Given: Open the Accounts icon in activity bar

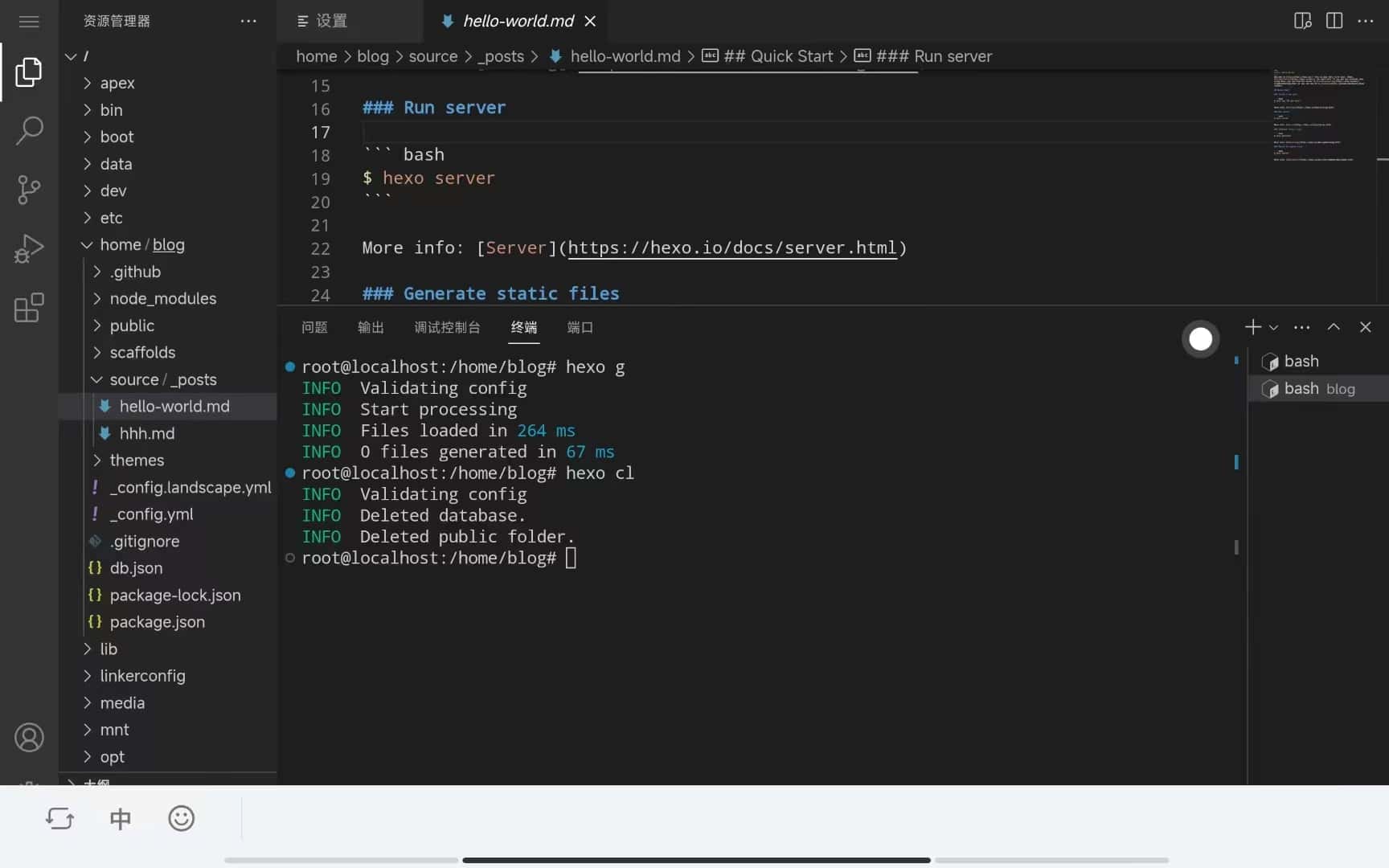Looking at the screenshot, I should (x=29, y=737).
